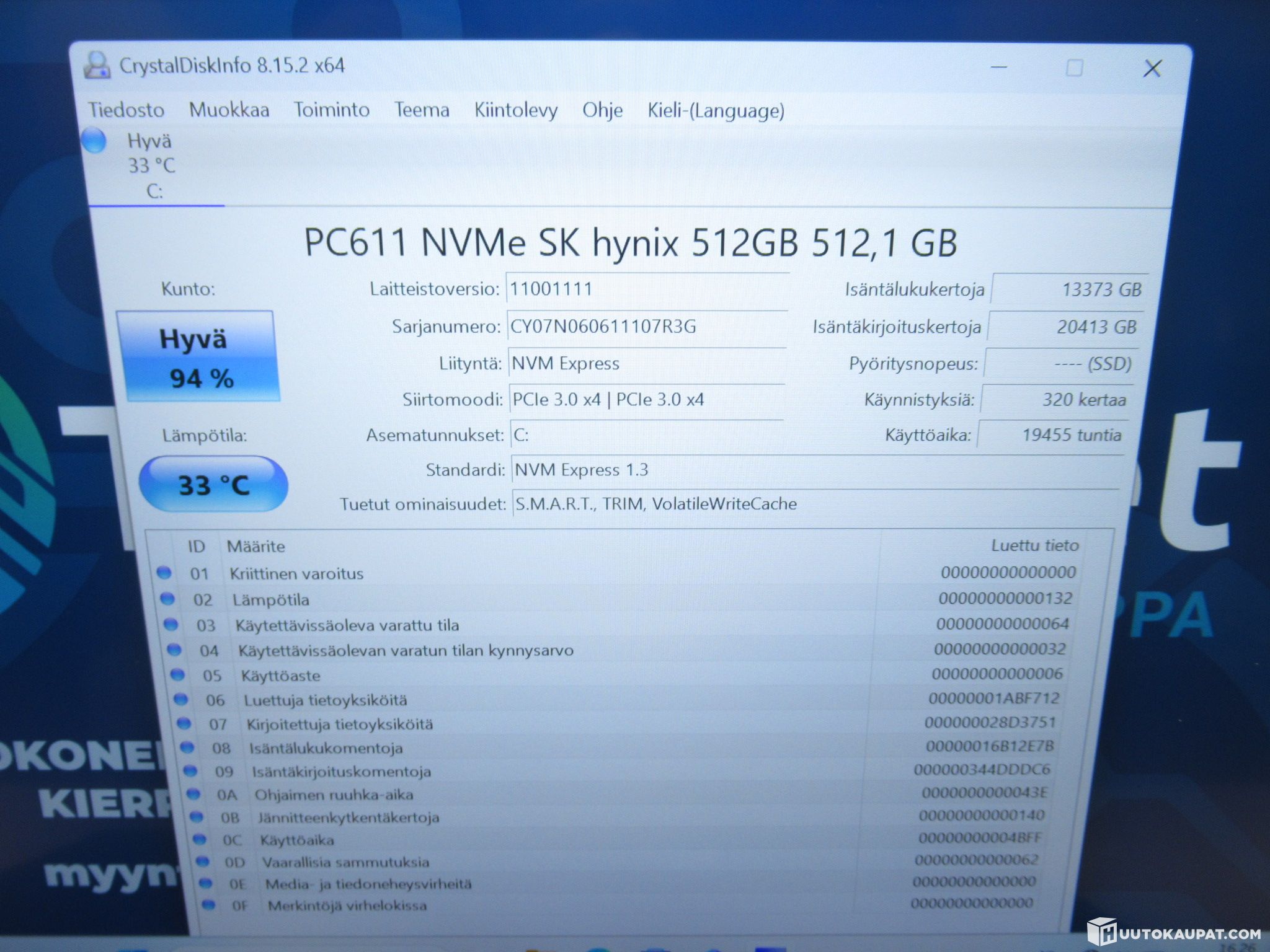Viewport: 1270px width, 952px height.
Task: Click the raw value 00000001ABF712
Action: [994, 698]
